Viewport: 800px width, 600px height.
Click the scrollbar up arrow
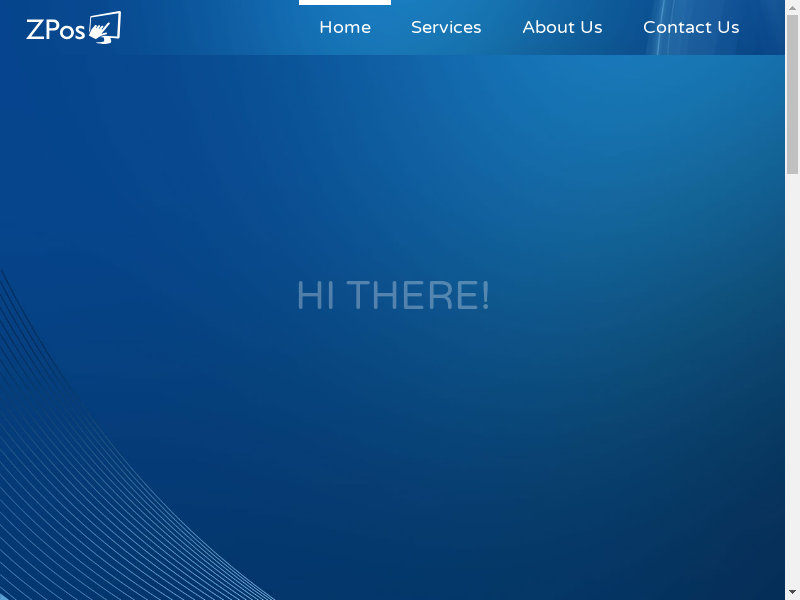[x=792, y=6]
